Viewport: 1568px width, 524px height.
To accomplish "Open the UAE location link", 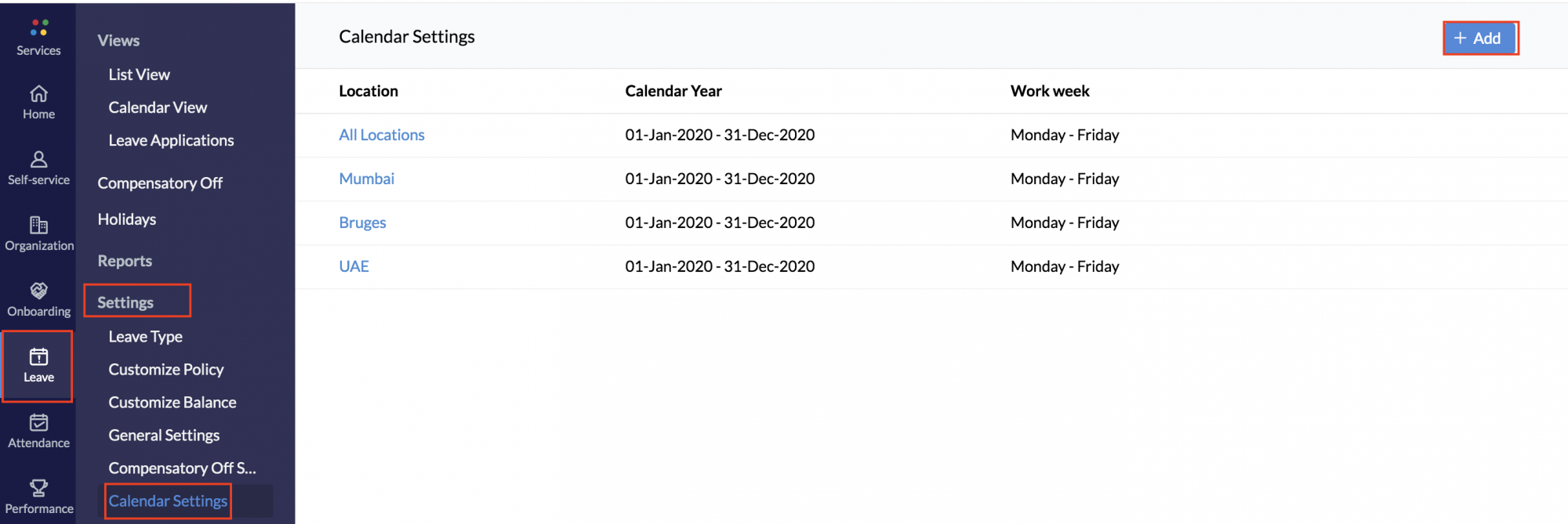I will point(354,266).
